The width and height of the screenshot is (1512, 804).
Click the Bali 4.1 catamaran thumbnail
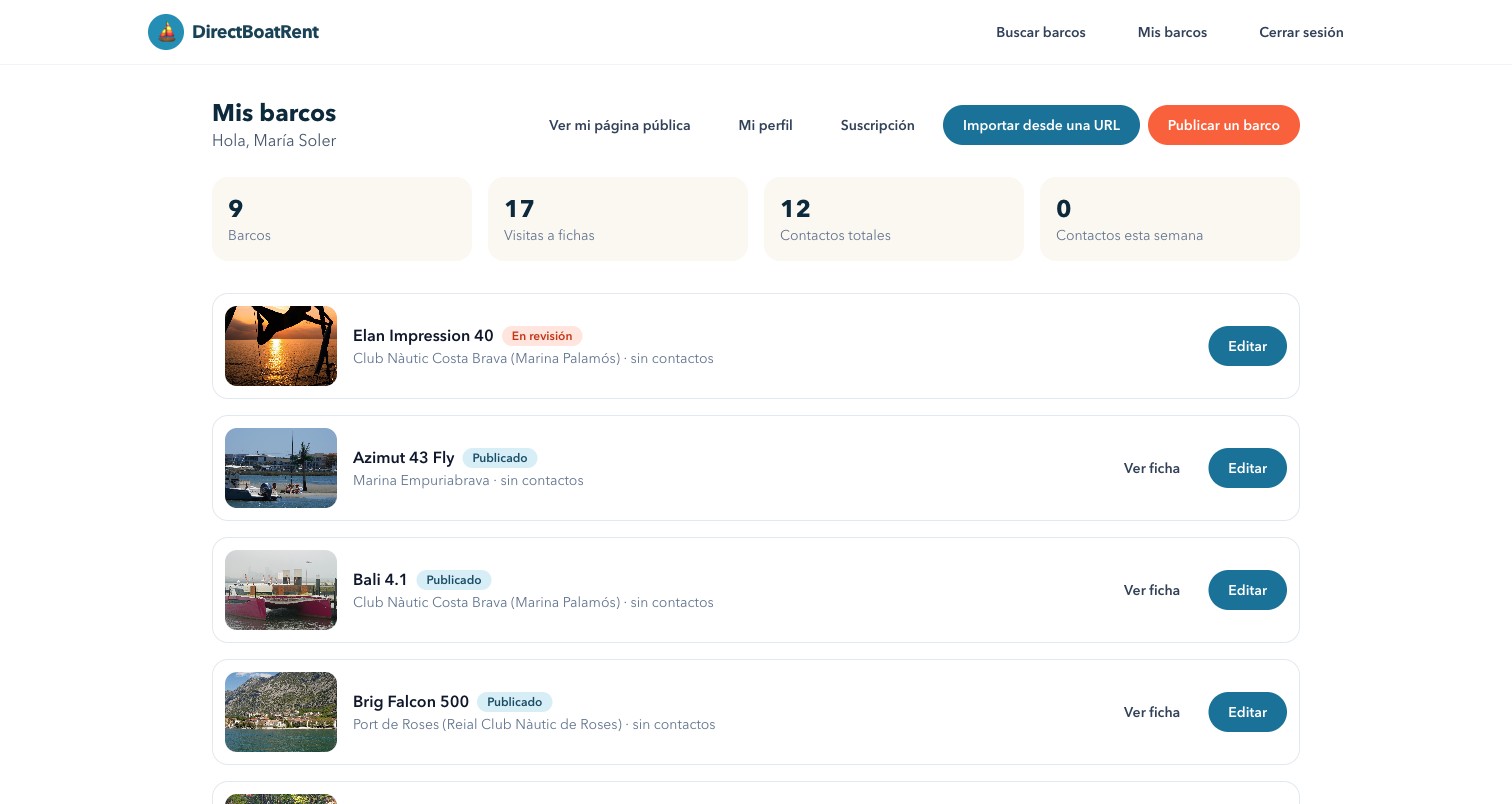click(281, 590)
